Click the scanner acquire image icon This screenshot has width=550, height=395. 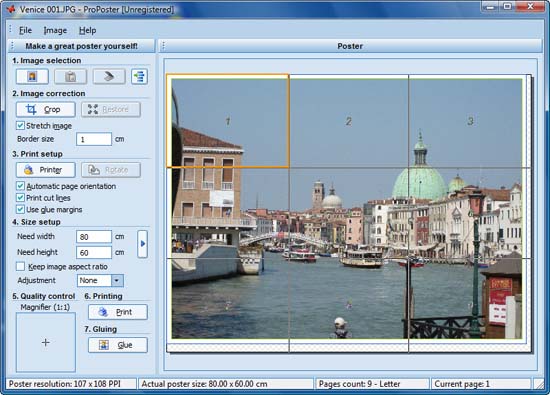pyautogui.click(x=109, y=76)
